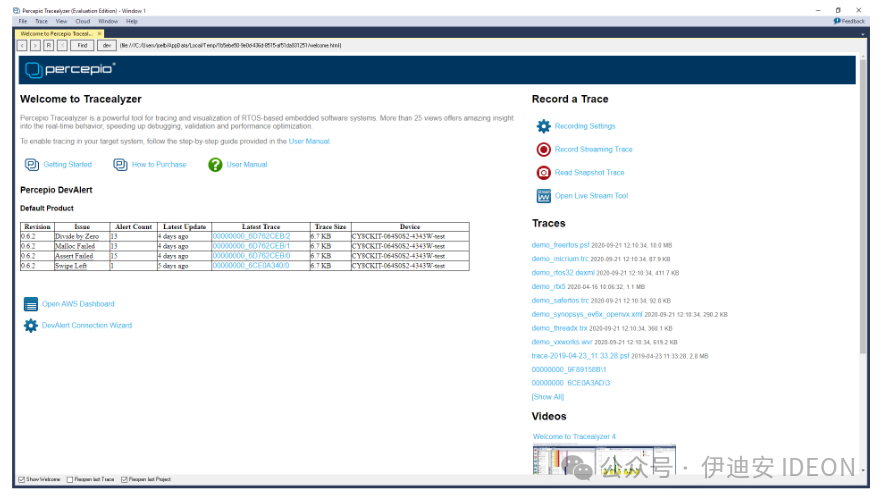Click the [Show All] traces link
This screenshot has height=502, width=883.
(x=547, y=397)
